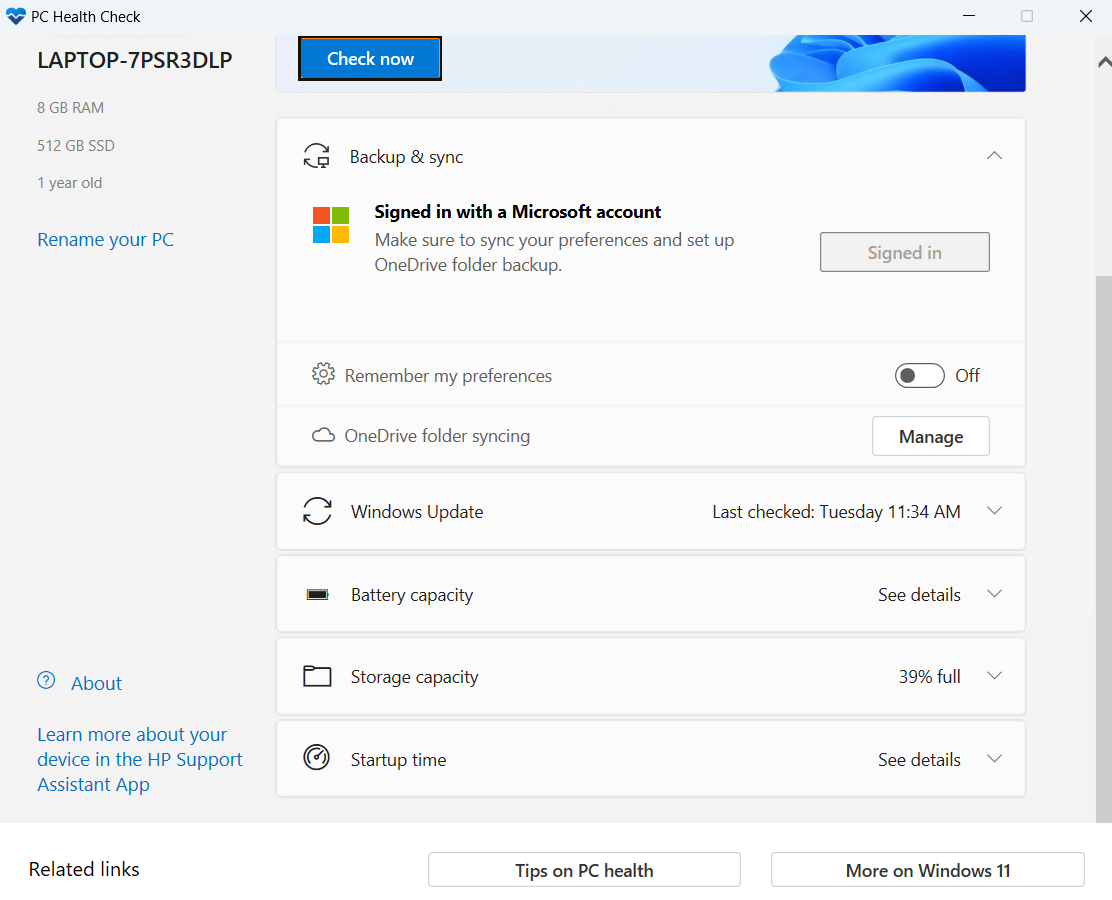Image resolution: width=1112 pixels, height=900 pixels.
Task: Expand the Battery capacity chevron
Action: click(x=994, y=594)
